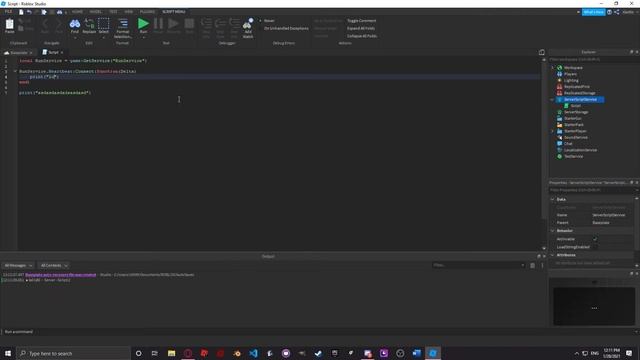640x360 pixels.
Task: Expand the Workspace tree node
Action: pos(553,68)
